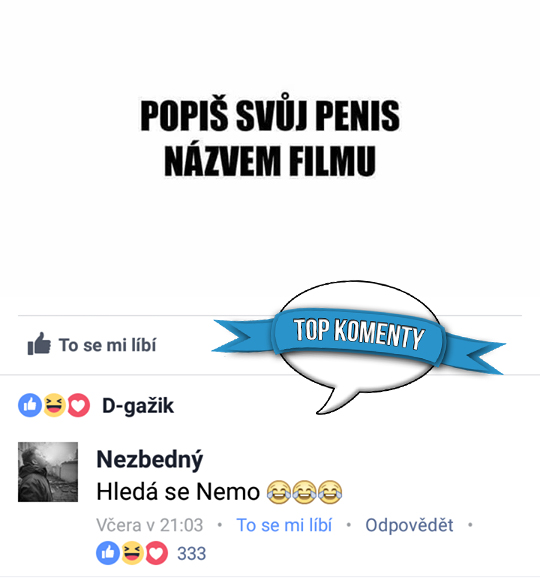Viewport: 540px width, 580px height.
Task: Click the heart icon in comment reactions
Action: pyautogui.click(x=156, y=553)
